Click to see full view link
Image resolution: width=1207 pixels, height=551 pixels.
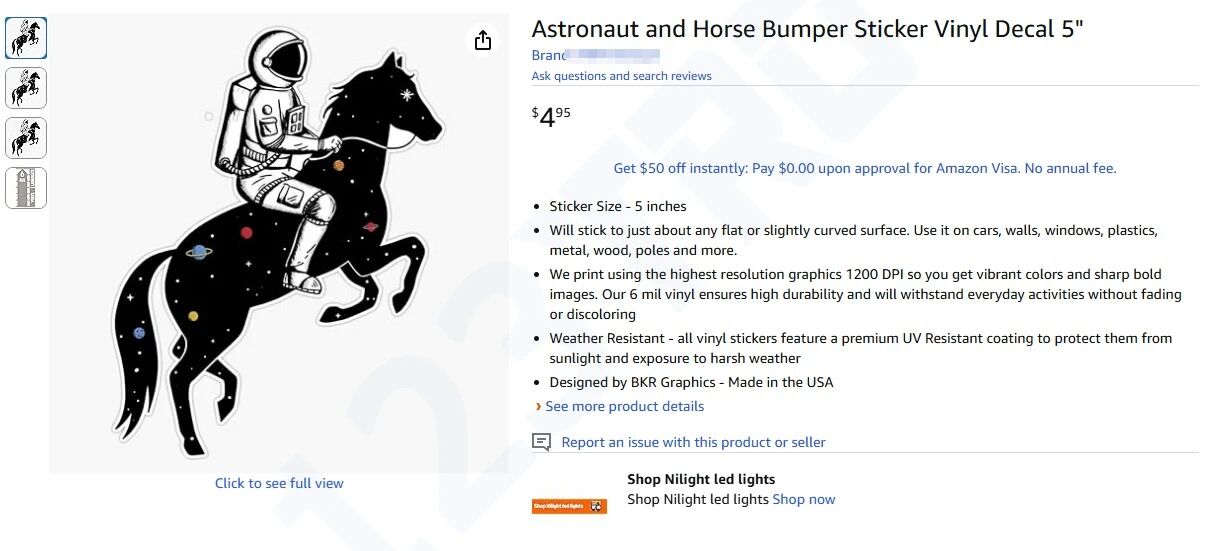pyautogui.click(x=279, y=483)
